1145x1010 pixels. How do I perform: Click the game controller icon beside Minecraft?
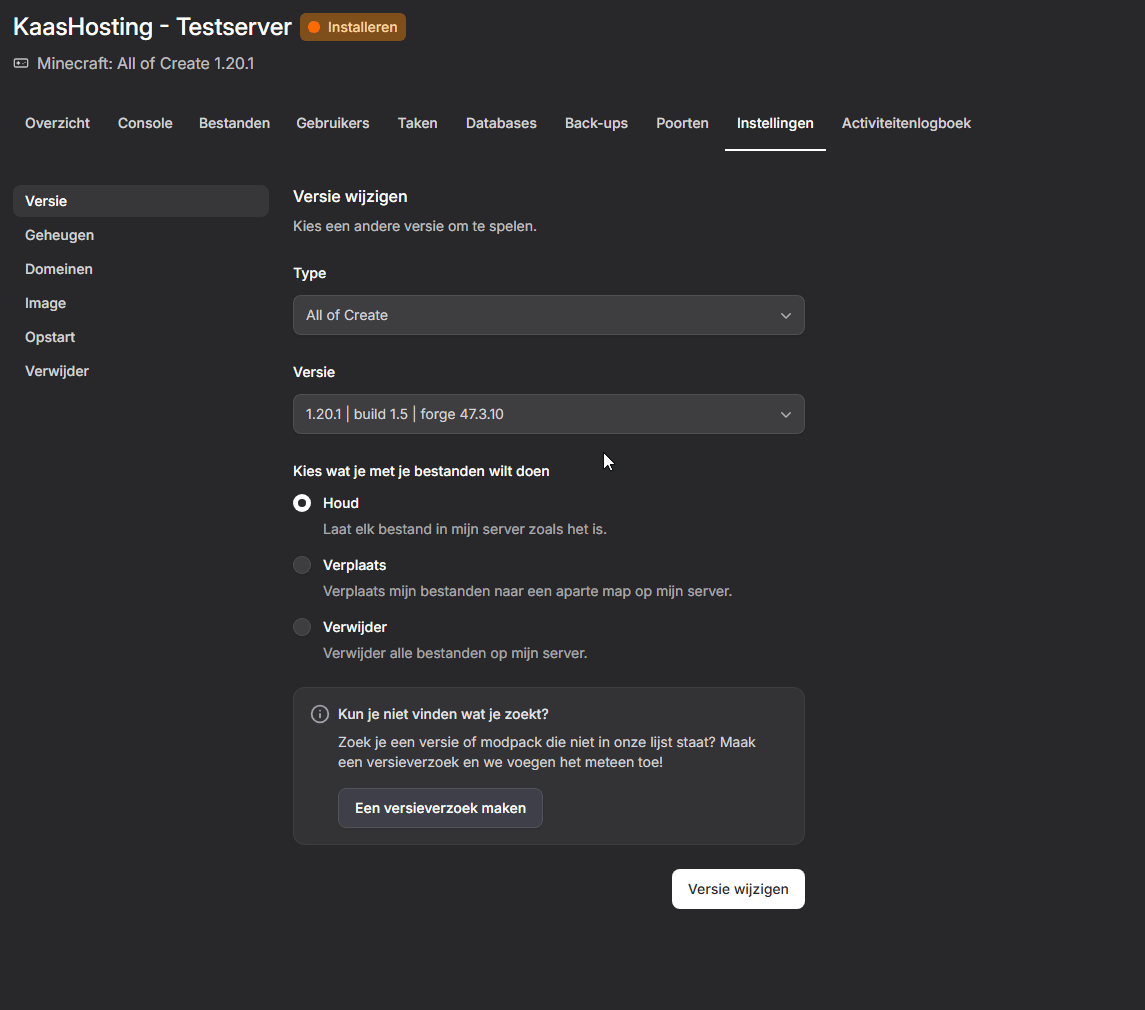pos(21,64)
